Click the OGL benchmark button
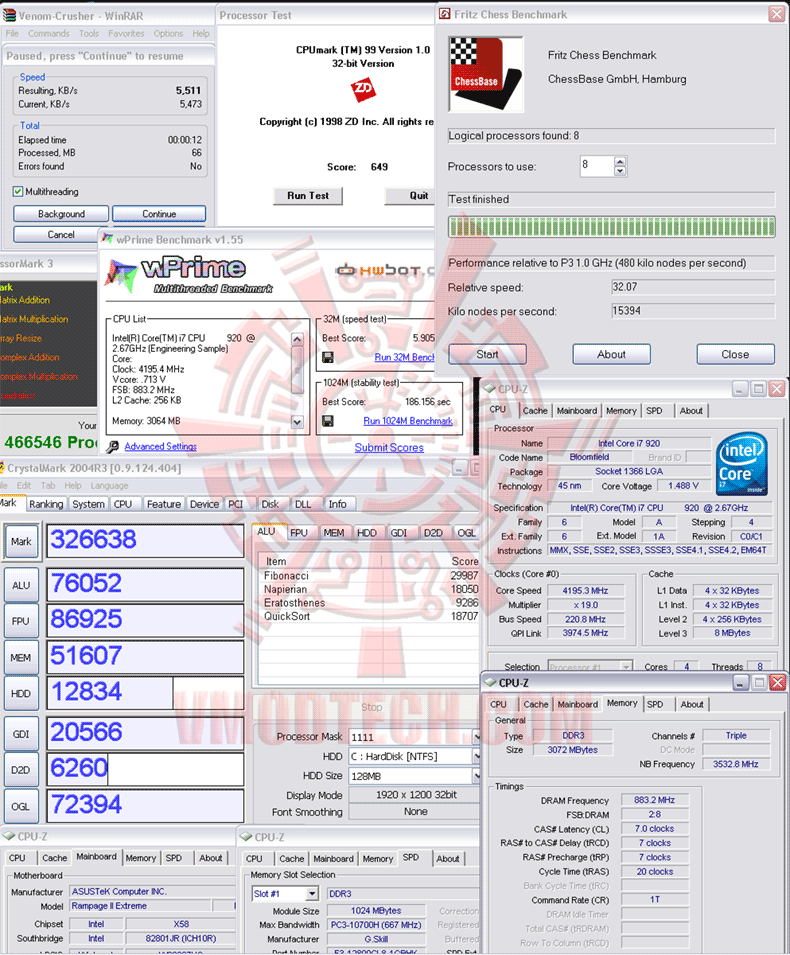Image resolution: width=790 pixels, height=955 pixels. [x=21, y=806]
